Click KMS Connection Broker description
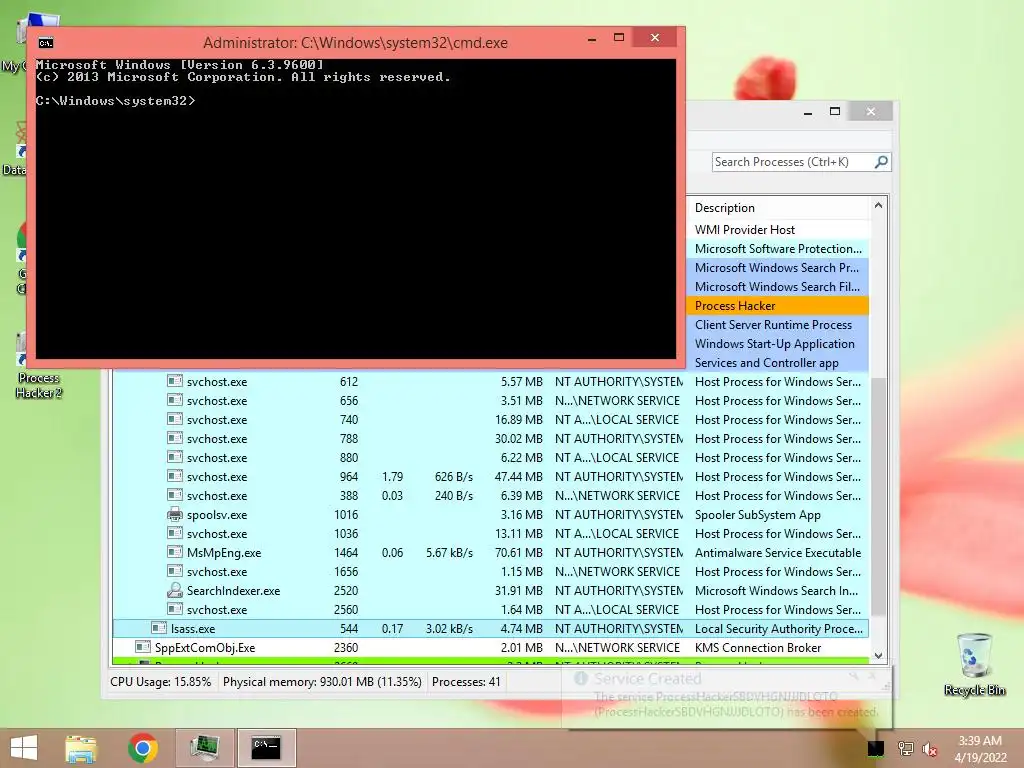 (x=758, y=647)
